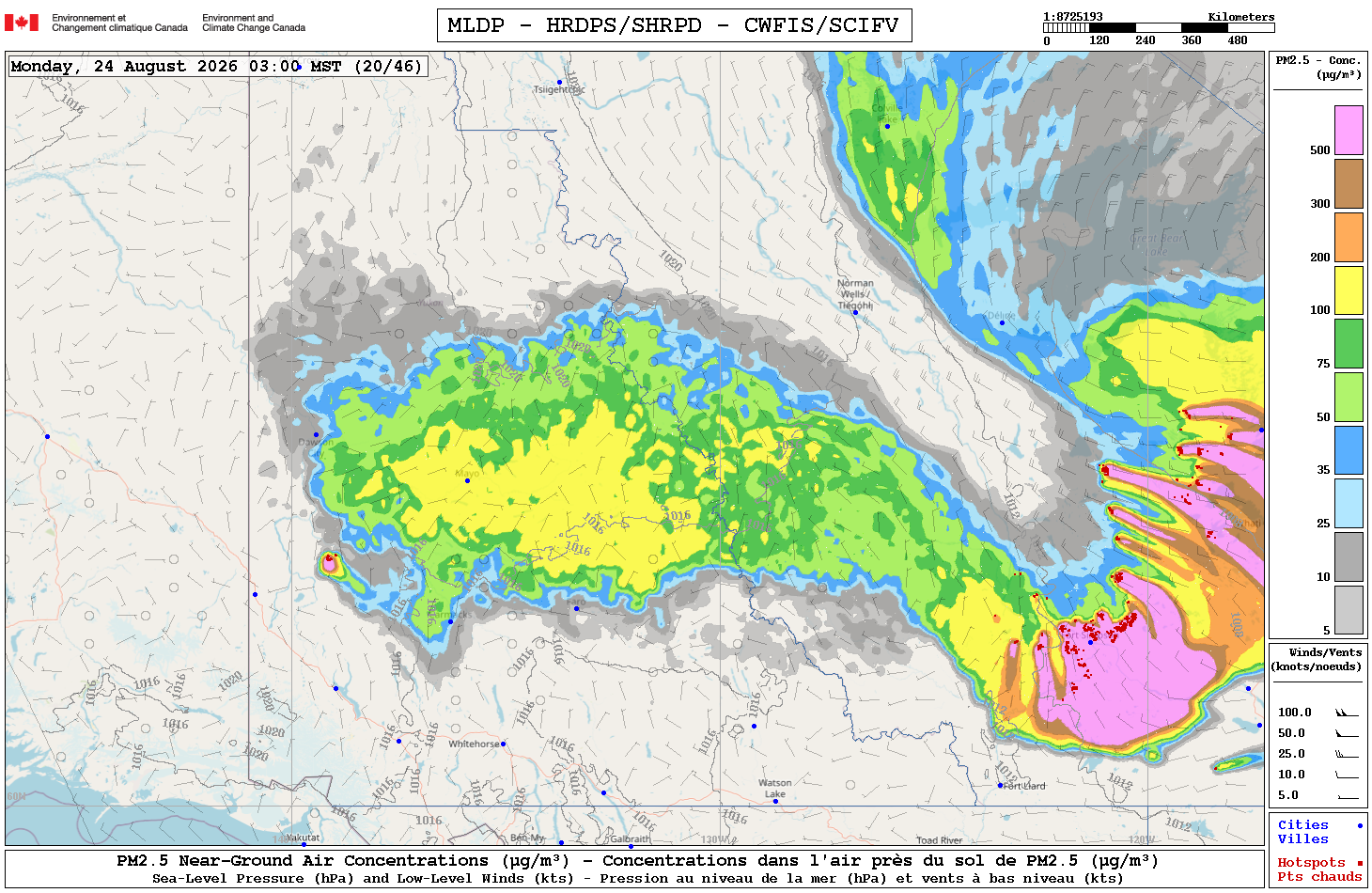Select the dark gray 10–25 swatch
Image resolution: width=1372 pixels, height=893 pixels.
pyautogui.click(x=1349, y=556)
